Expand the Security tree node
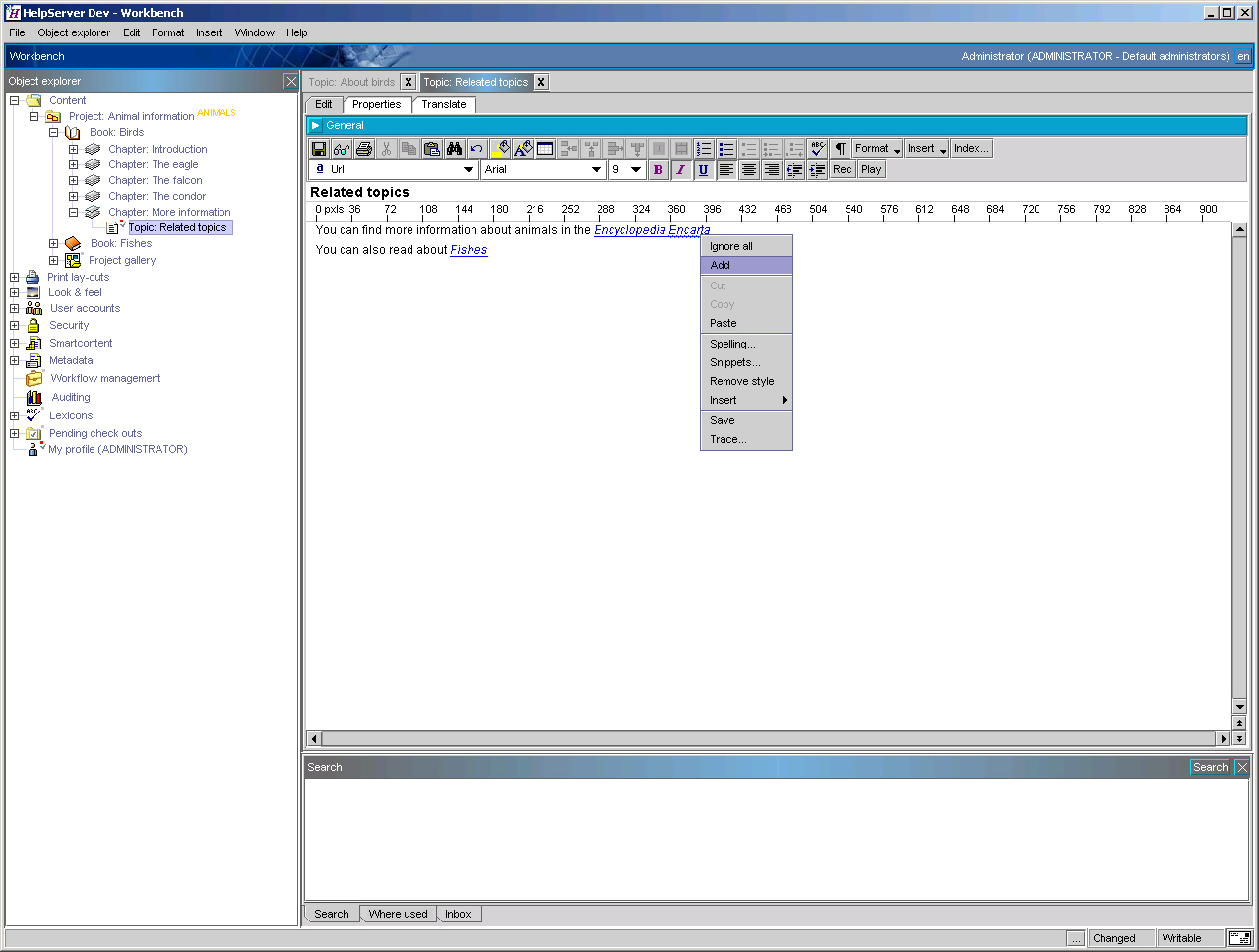The width and height of the screenshot is (1259, 952). [x=14, y=325]
